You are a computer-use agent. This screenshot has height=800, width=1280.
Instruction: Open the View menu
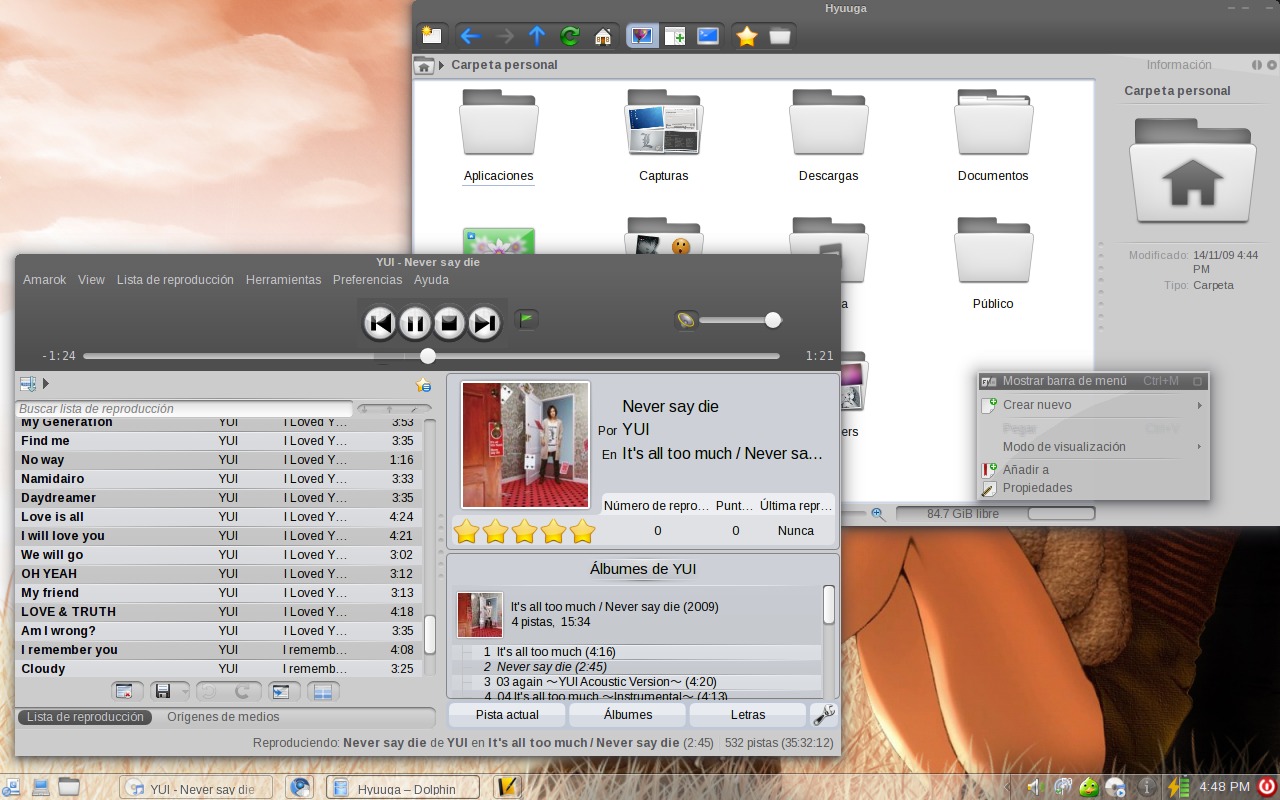pos(91,280)
